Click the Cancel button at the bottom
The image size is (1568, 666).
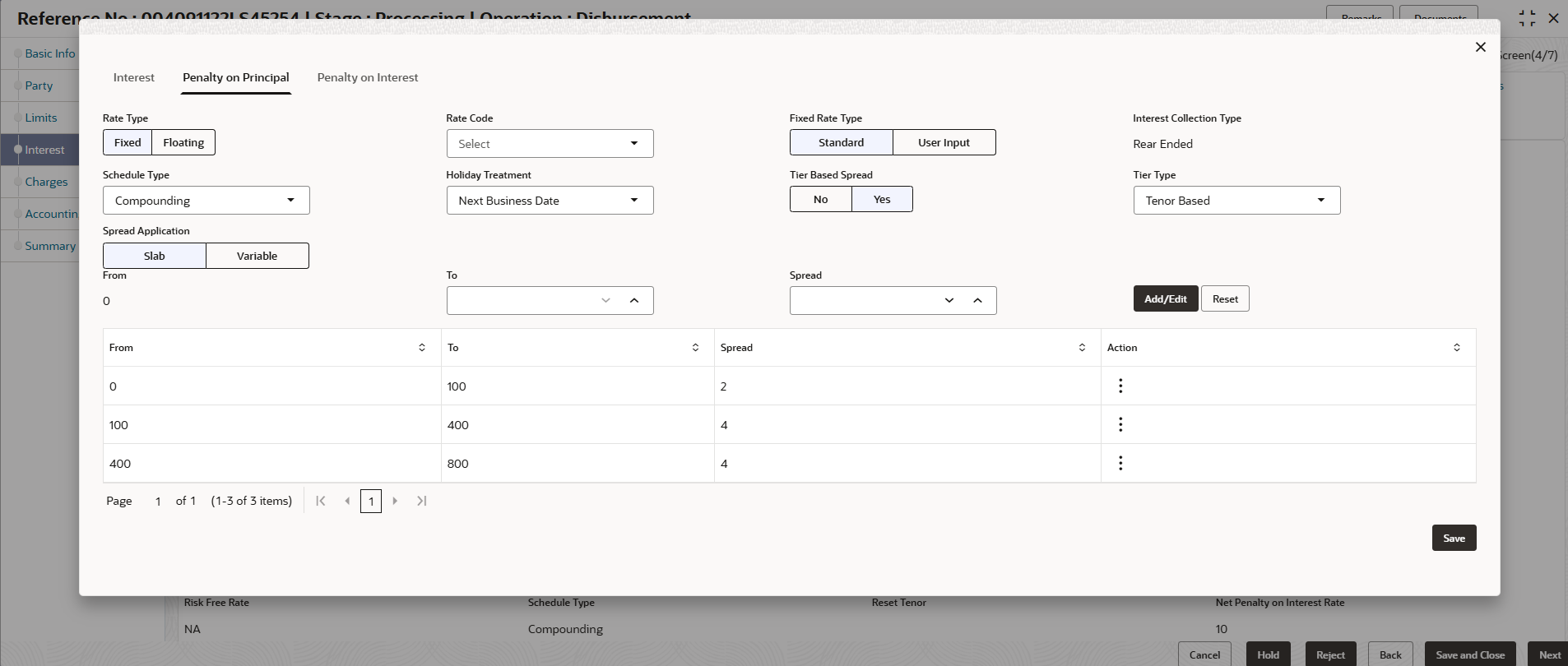1204,654
